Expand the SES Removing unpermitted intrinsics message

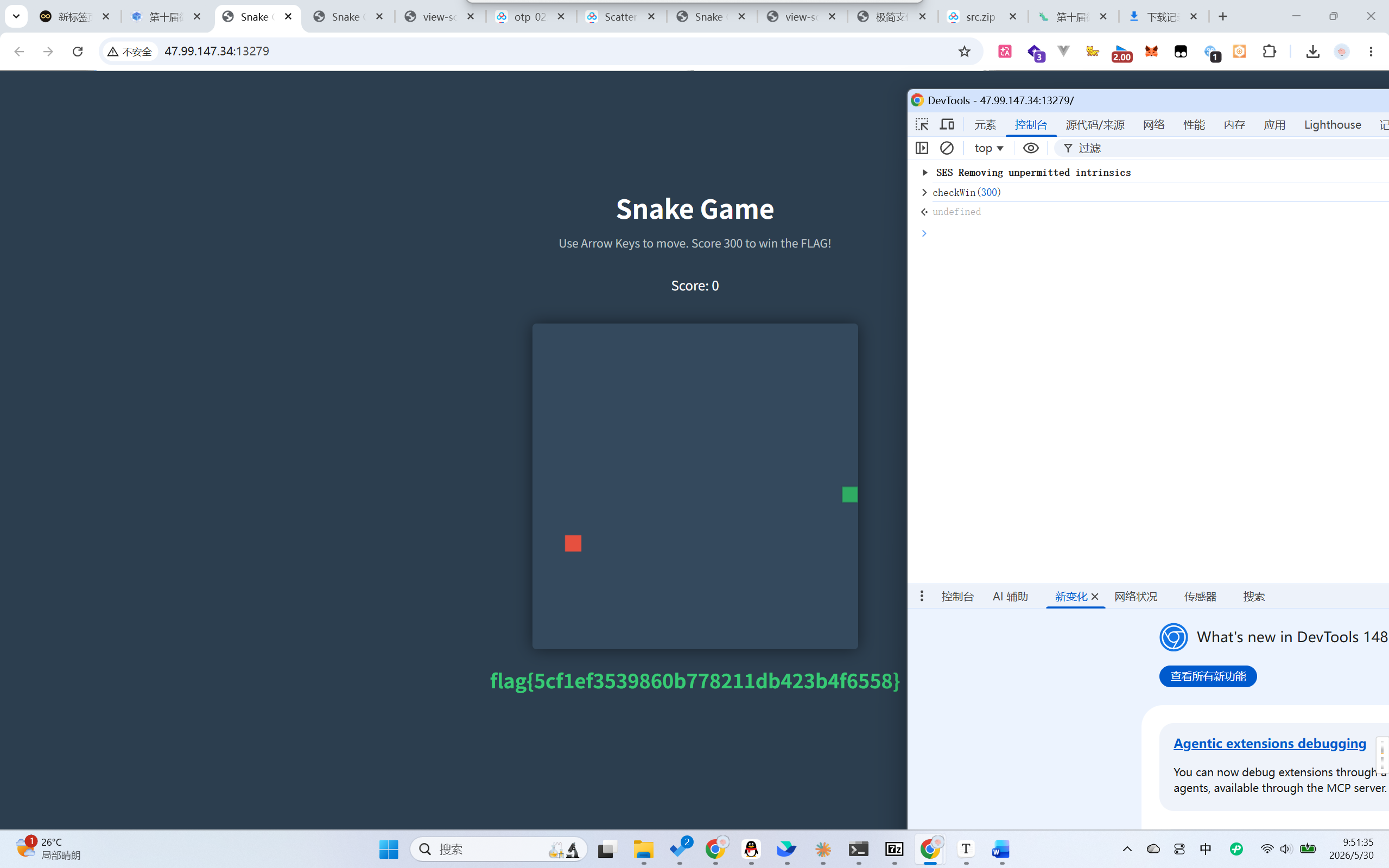[925, 172]
